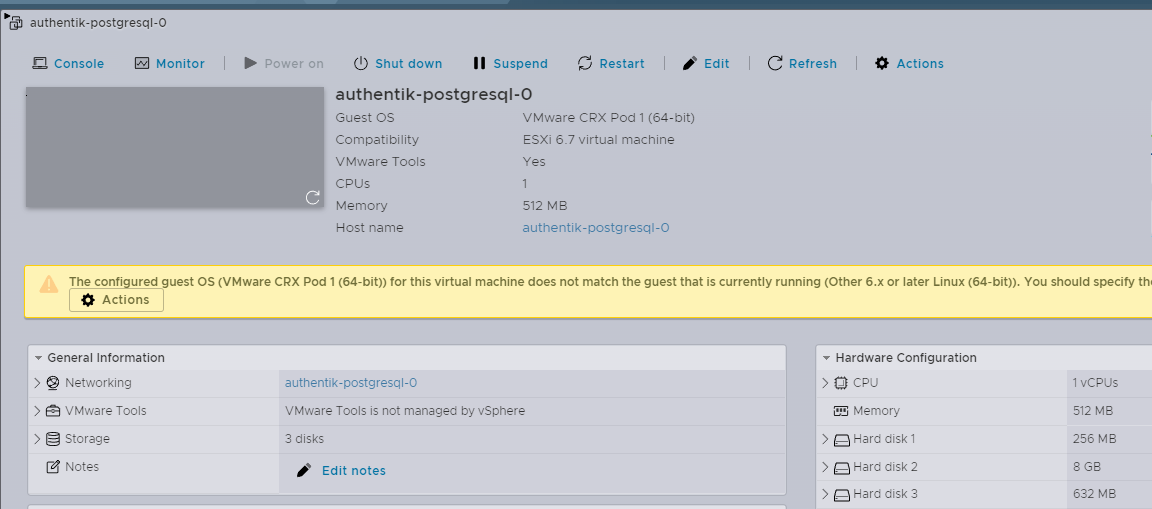Viewport: 1152px width, 509px height.
Task: Expand the Networking row
Action: point(37,383)
